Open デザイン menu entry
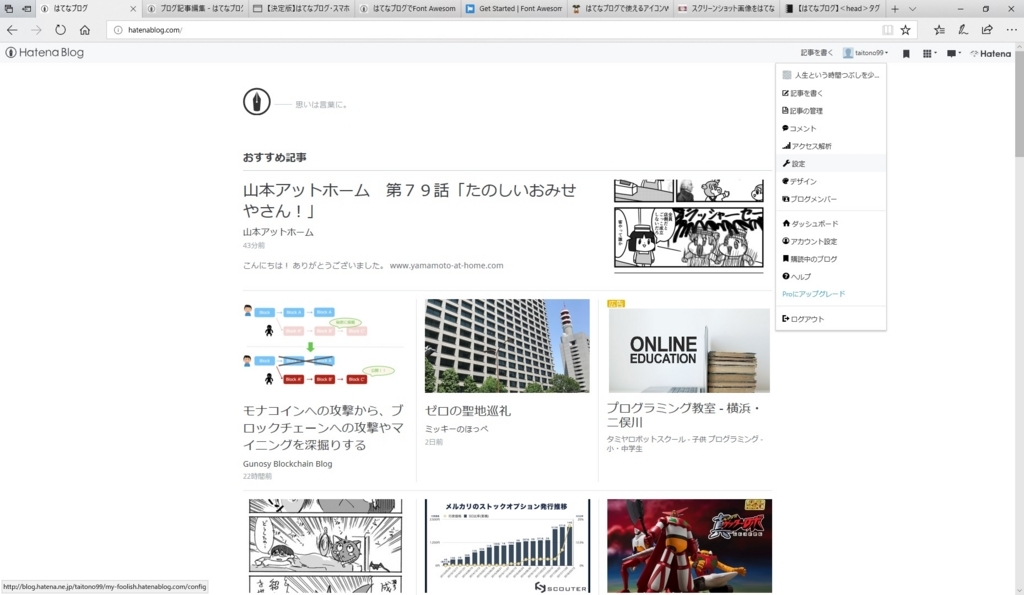This screenshot has height=595, width=1024. point(831,182)
